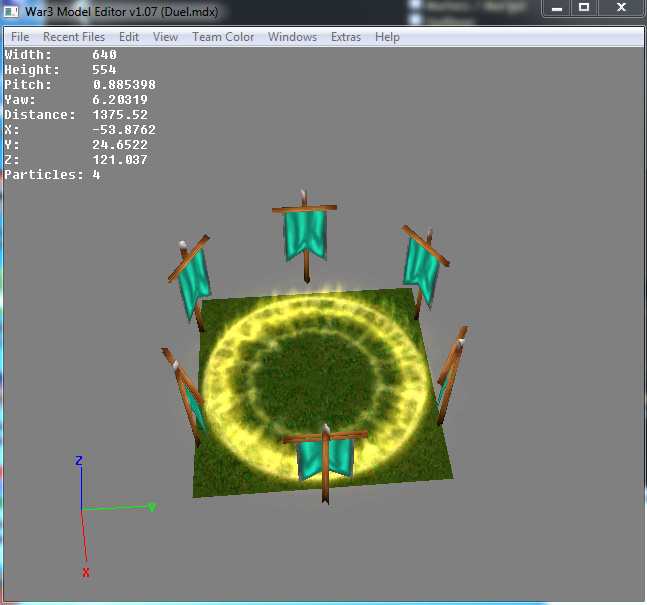Click the Y value 24.6522
Viewport: 647px width, 605px height.
click(x=120, y=144)
